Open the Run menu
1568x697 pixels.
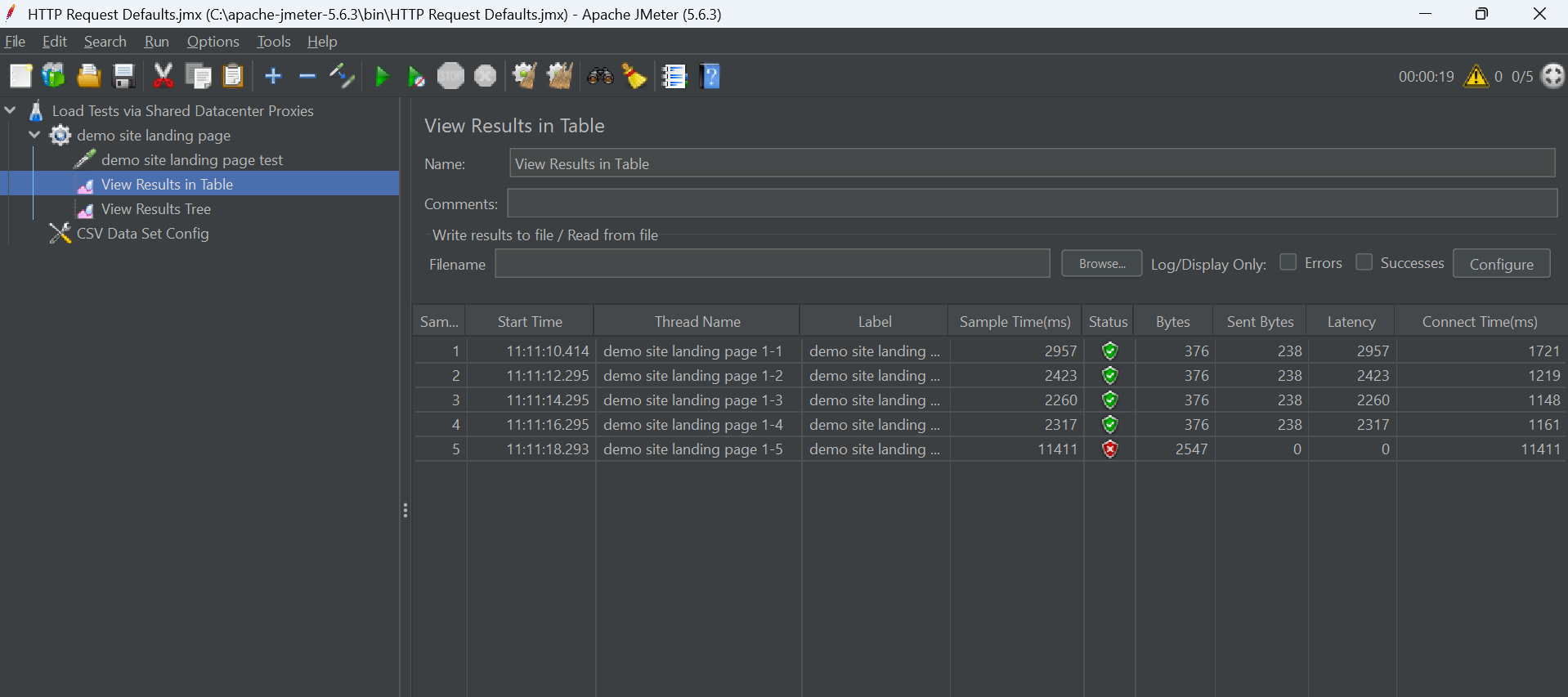tap(156, 42)
